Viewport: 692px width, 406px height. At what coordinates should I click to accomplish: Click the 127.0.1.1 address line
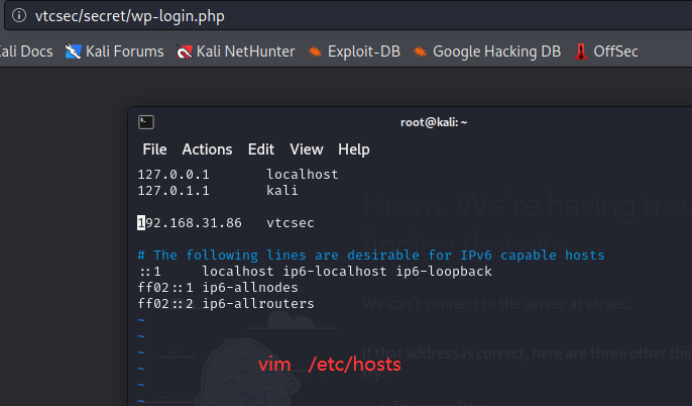pos(173,191)
